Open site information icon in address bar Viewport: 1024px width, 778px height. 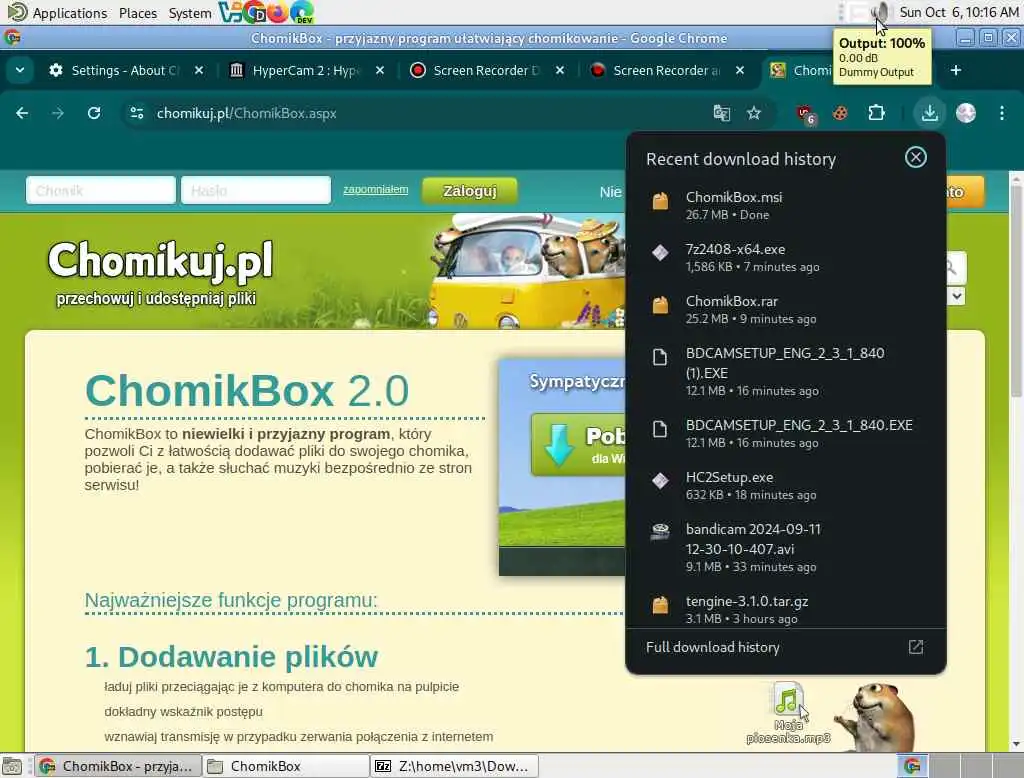tap(136, 113)
